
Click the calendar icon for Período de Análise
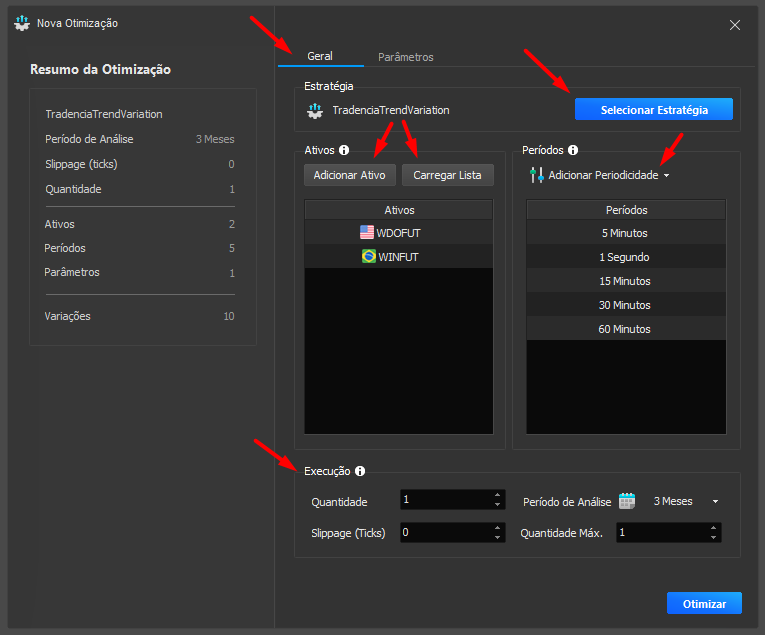pyautogui.click(x=627, y=501)
